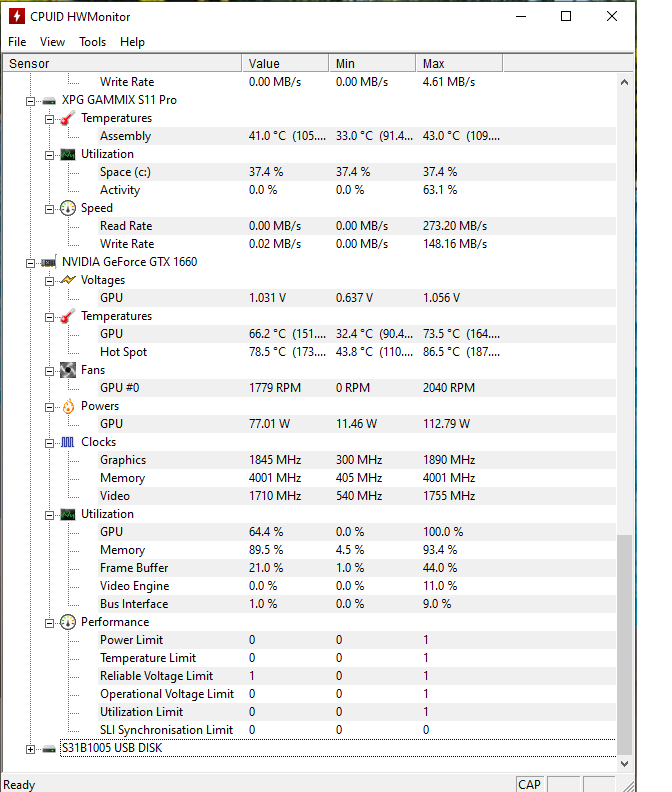Open the Tools menu

click(x=92, y=42)
